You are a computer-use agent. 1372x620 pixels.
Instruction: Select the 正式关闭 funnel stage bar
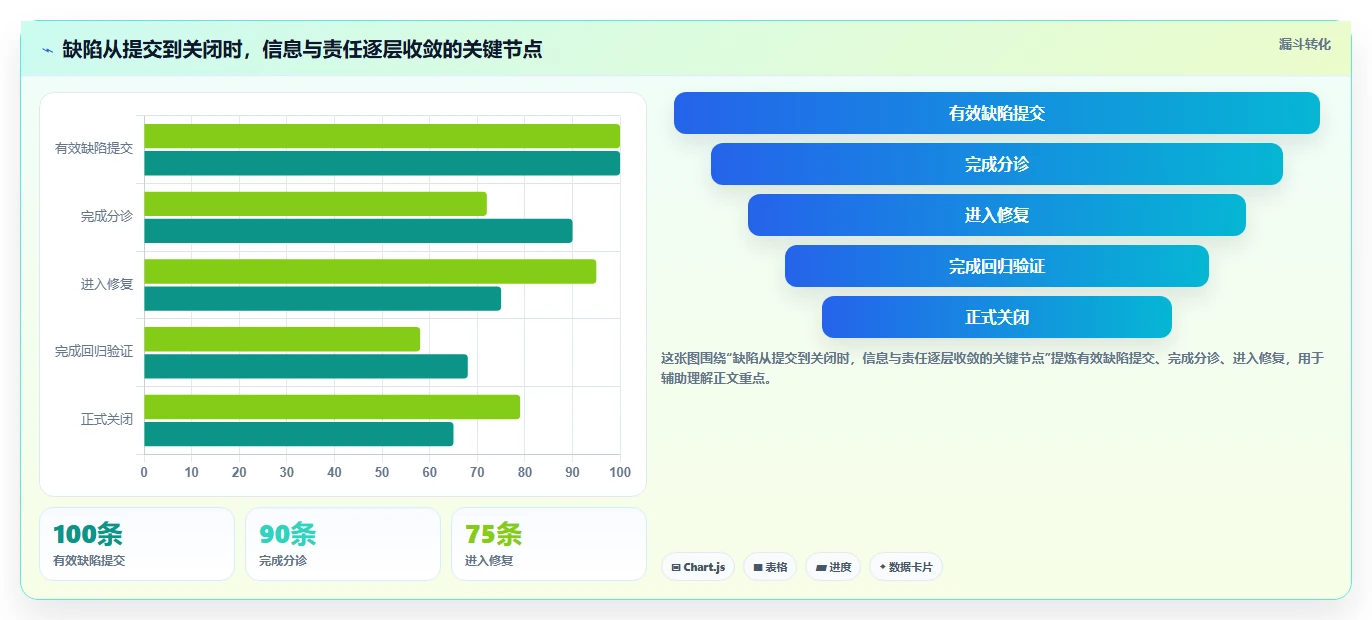997,317
